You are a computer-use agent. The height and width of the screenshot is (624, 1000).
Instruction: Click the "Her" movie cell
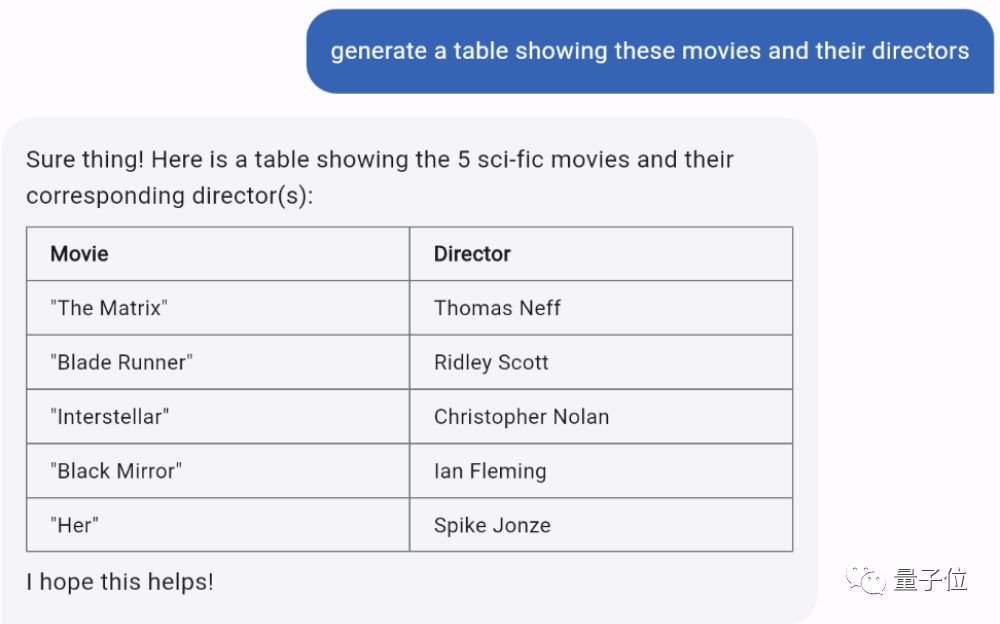point(75,525)
